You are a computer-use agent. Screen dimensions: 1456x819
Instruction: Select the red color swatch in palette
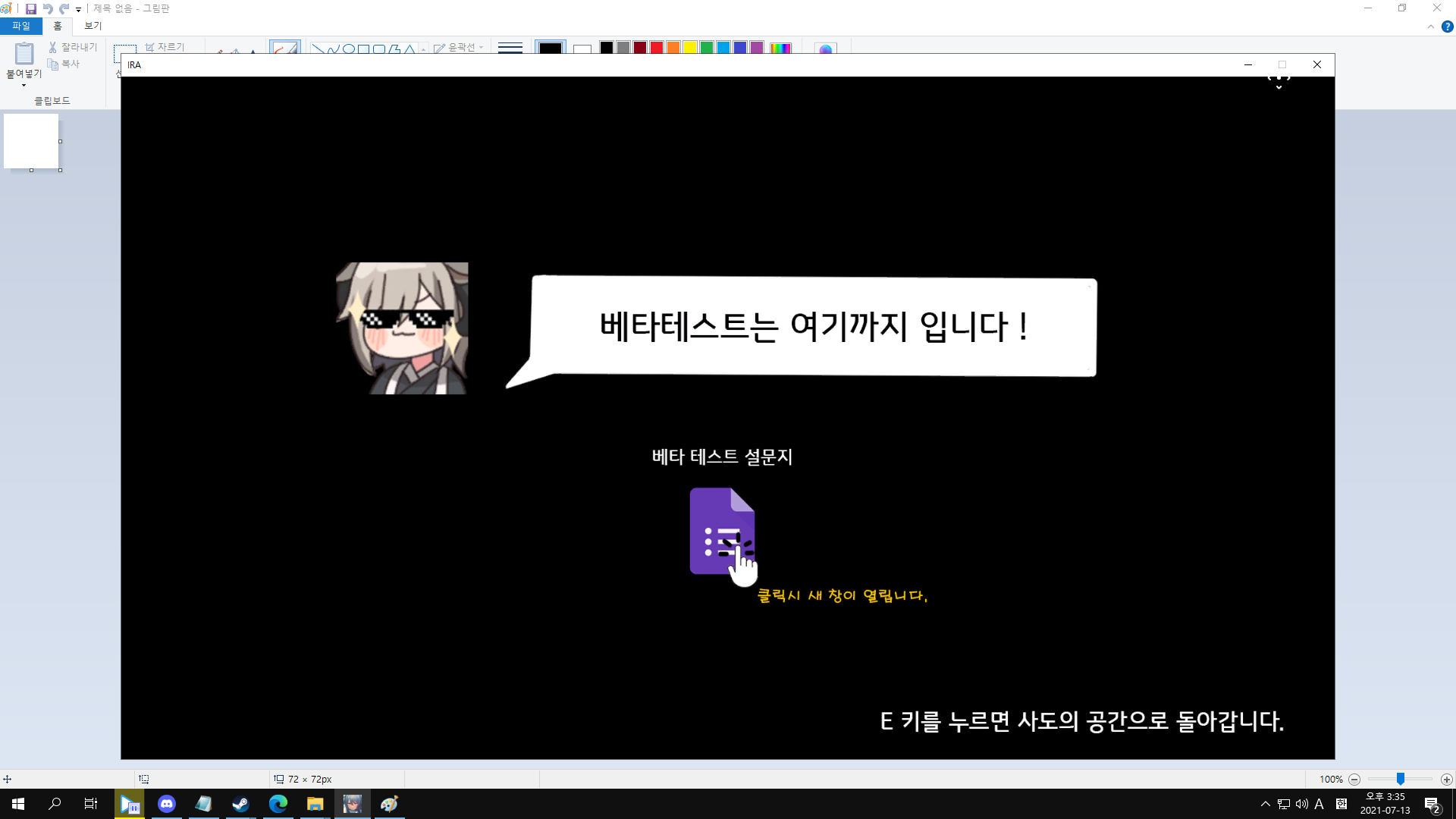click(x=657, y=48)
